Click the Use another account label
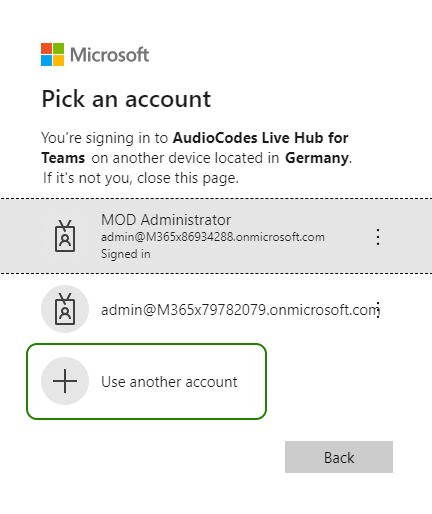 click(169, 382)
